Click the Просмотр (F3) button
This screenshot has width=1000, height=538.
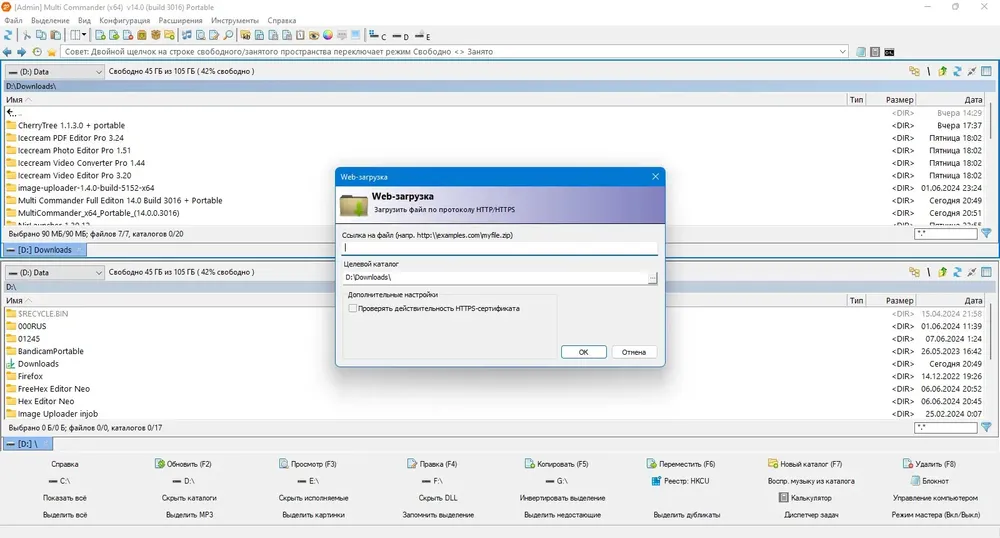(307, 464)
